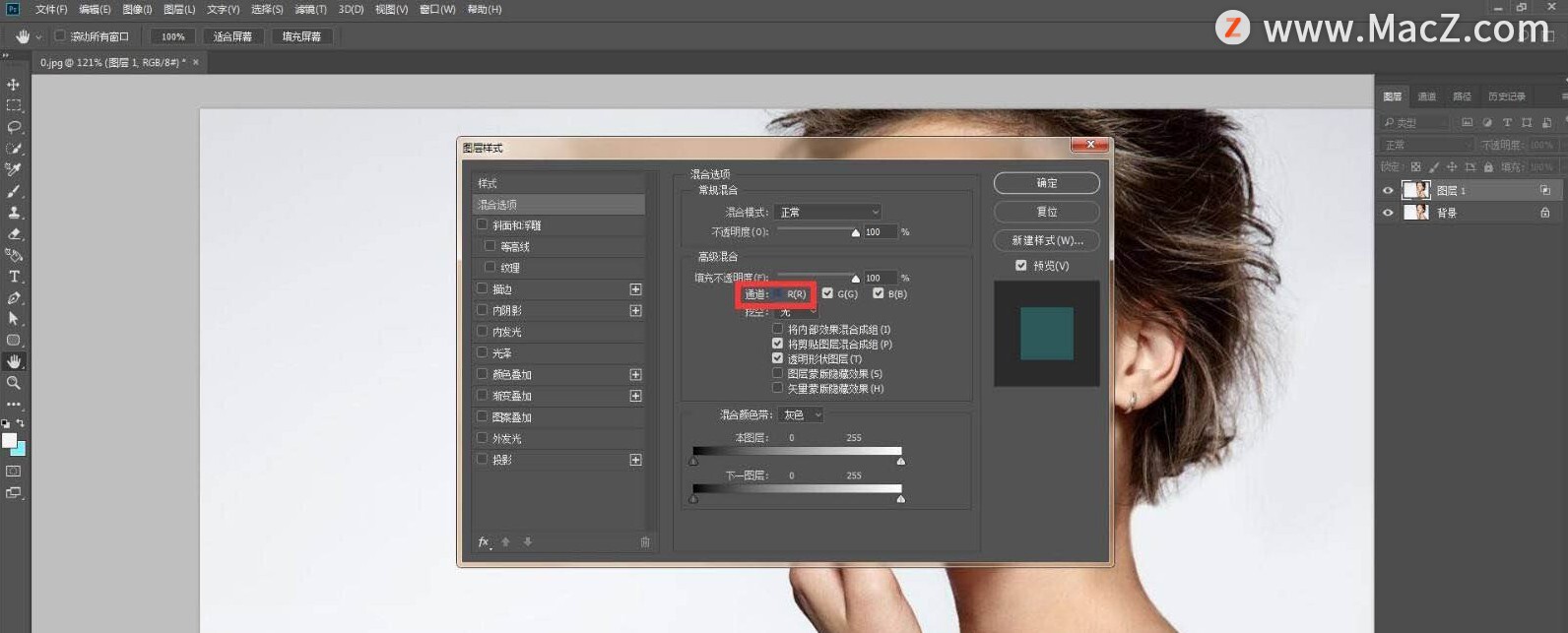This screenshot has width=1568, height=633.
Task: Select the 图层 1 layer thumbnail
Action: [1415, 190]
